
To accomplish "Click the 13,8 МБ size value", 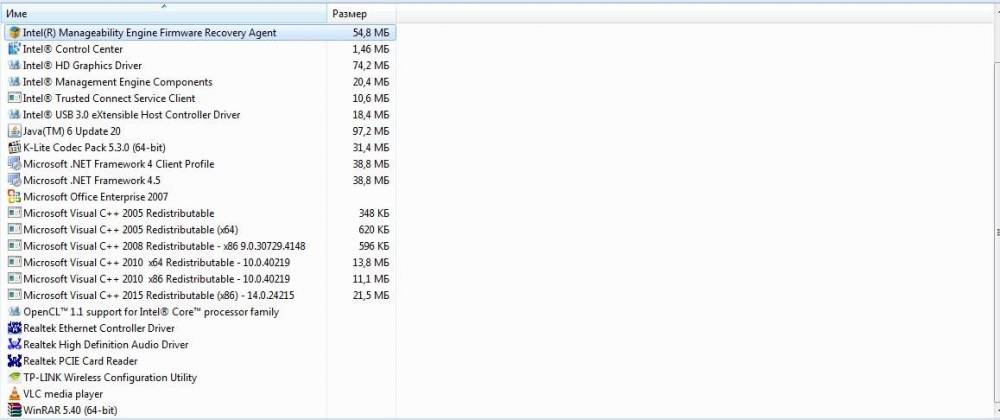I will point(371,263).
